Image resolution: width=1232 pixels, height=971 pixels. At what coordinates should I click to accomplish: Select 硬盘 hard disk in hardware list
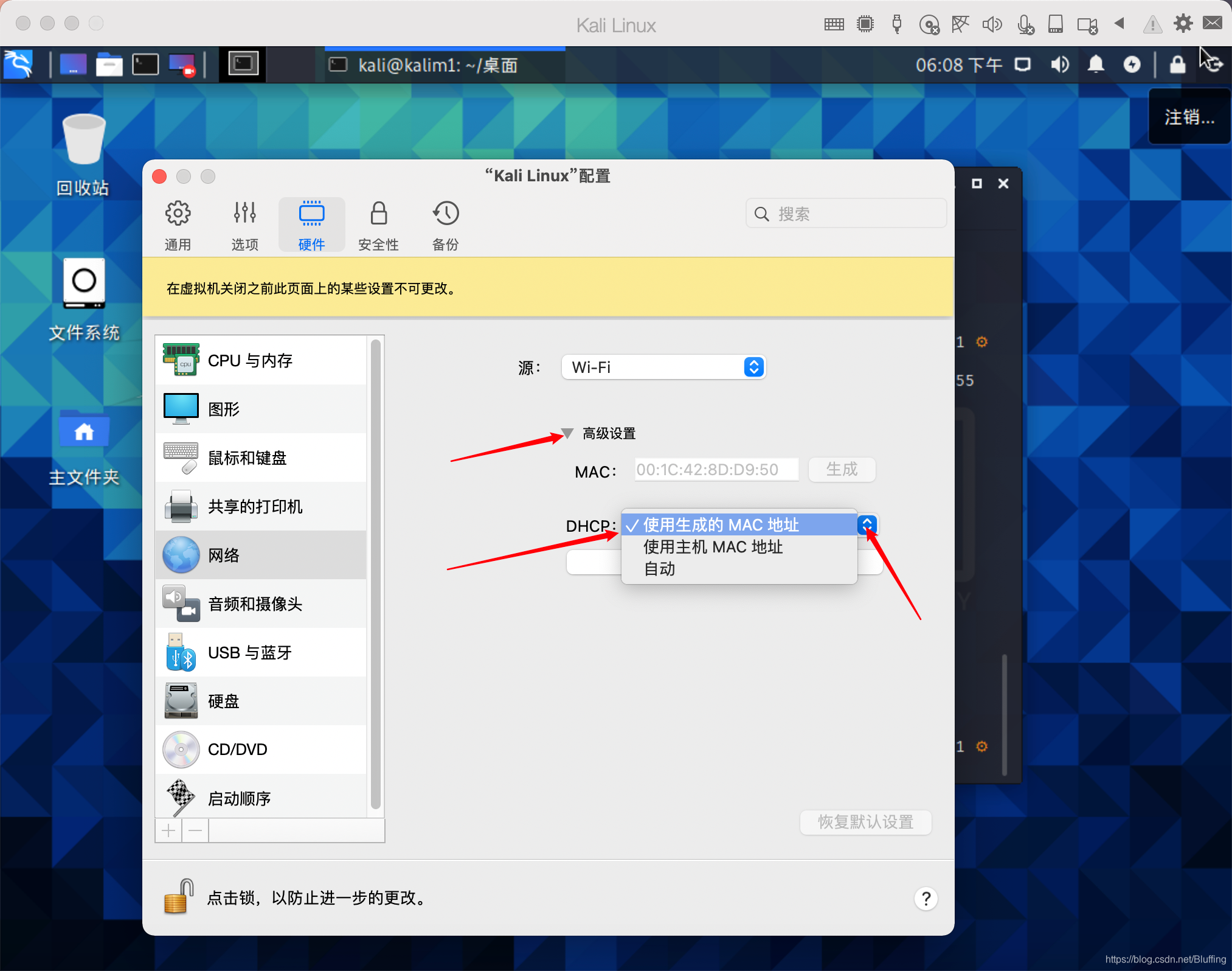(261, 701)
